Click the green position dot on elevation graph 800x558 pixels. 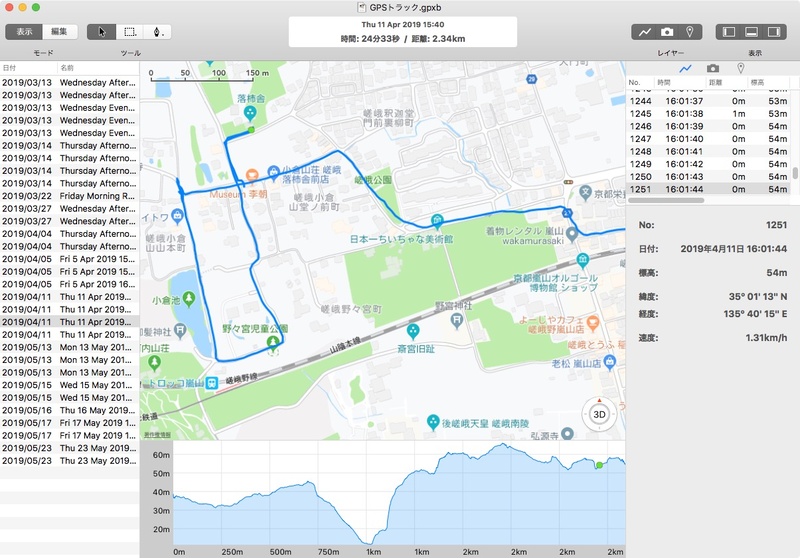(x=599, y=465)
